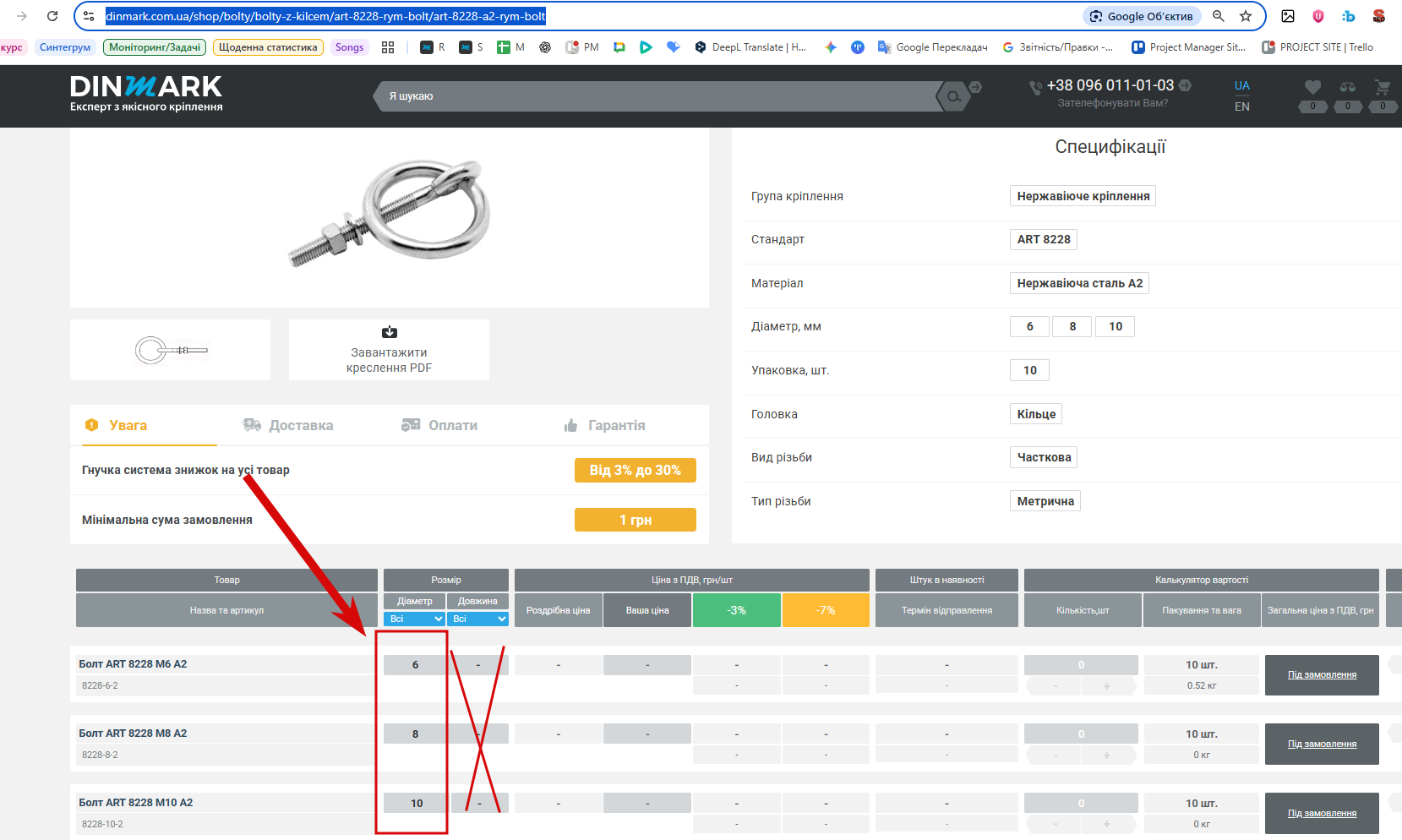This screenshot has height=840, width=1402.
Task: Click the 'Кільце' head tag
Action: pyautogui.click(x=1036, y=414)
